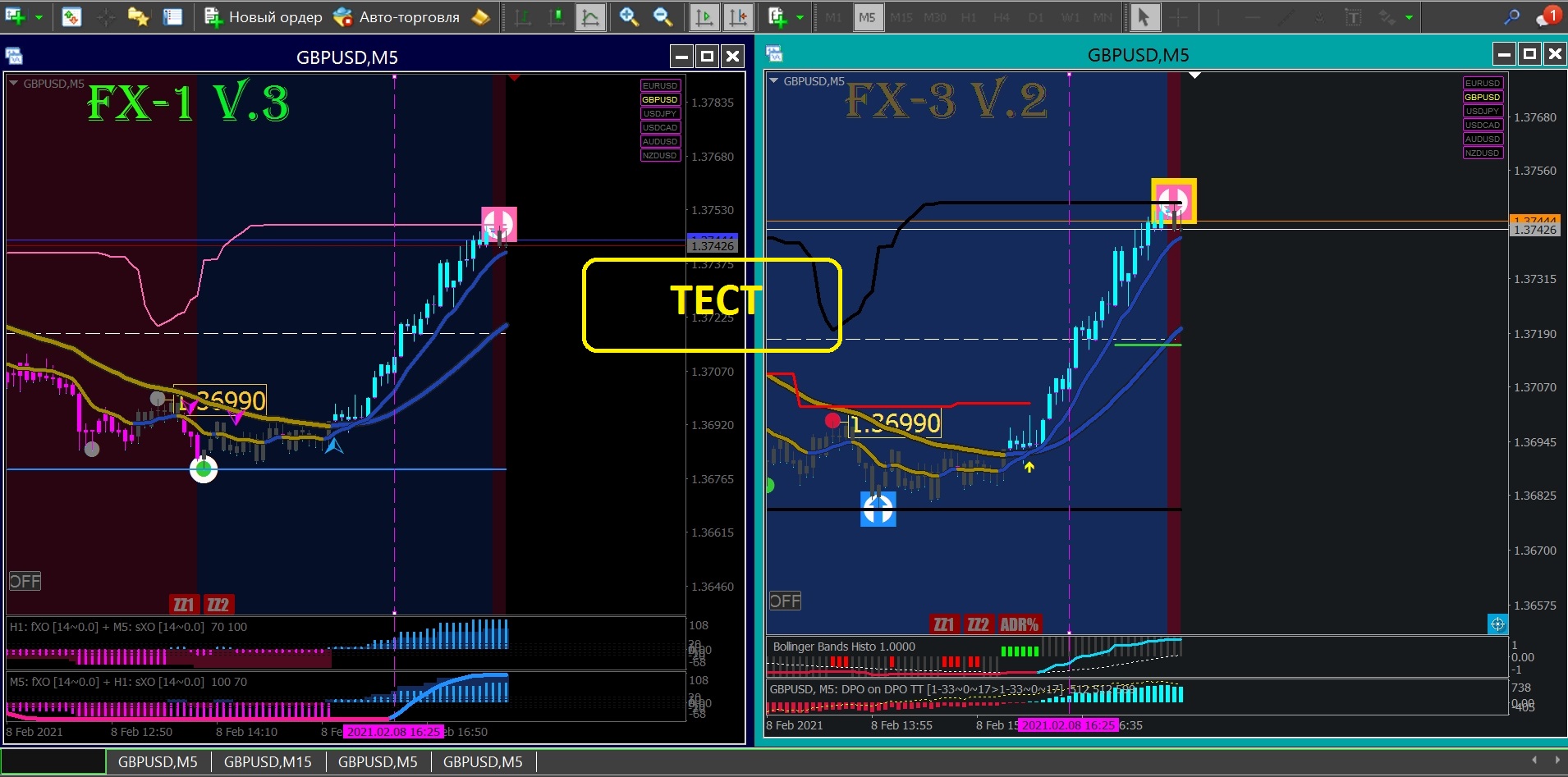1568x777 pixels.
Task: Click USDJPY symbol button in FX-1 chart
Action: coord(660,113)
